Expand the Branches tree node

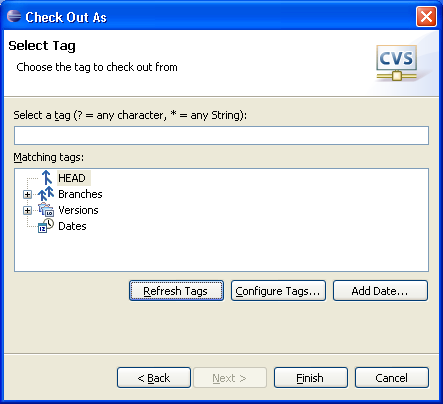tap(27, 194)
